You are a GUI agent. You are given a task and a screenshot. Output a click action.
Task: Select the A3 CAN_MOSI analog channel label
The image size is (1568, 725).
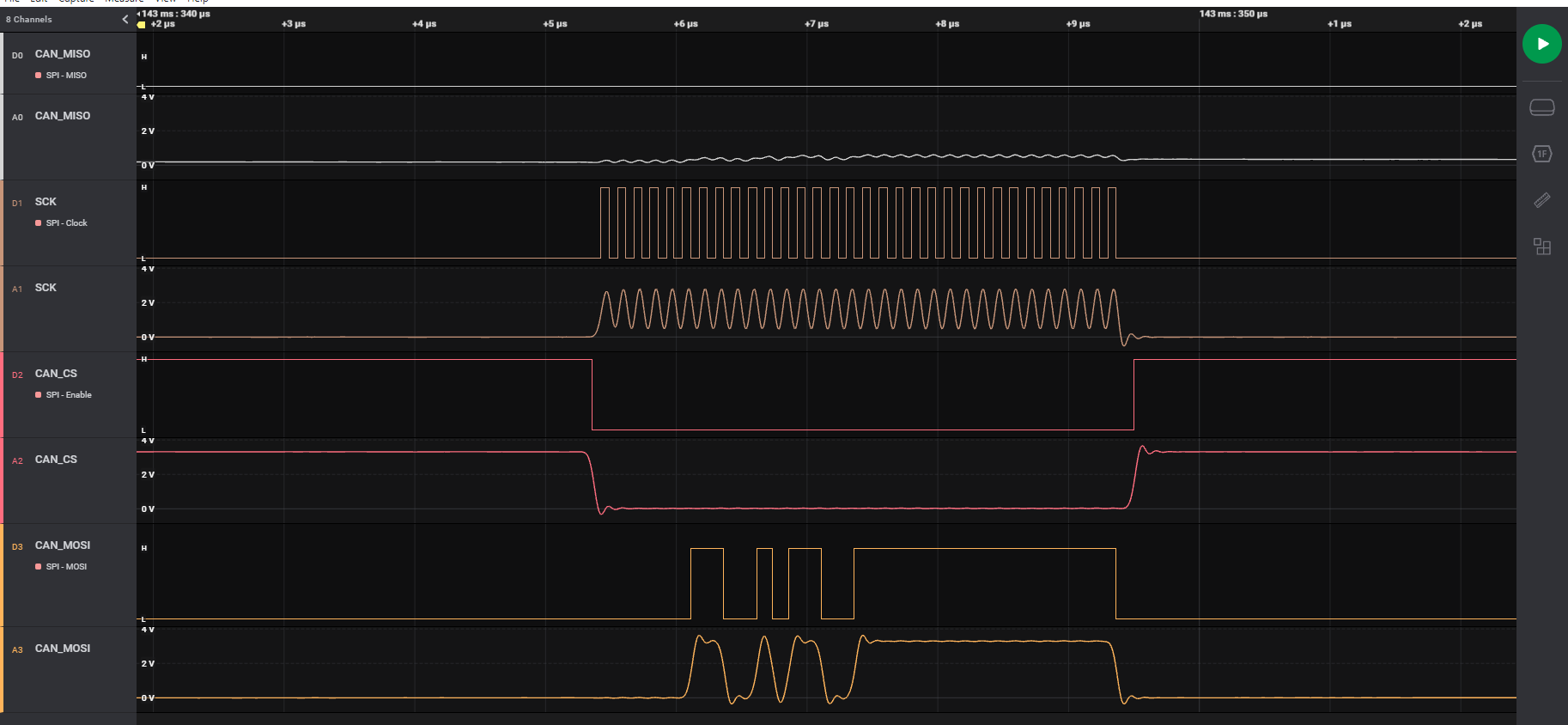(x=63, y=649)
